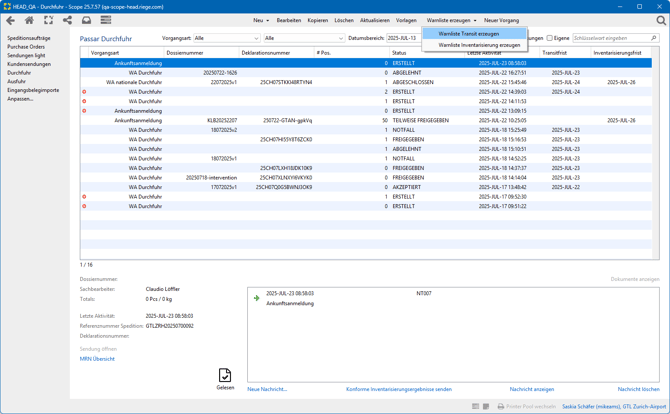This screenshot has width=670, height=414.
Task: Open Eingangsbelegimporte in sidebar
Action: click(x=33, y=90)
